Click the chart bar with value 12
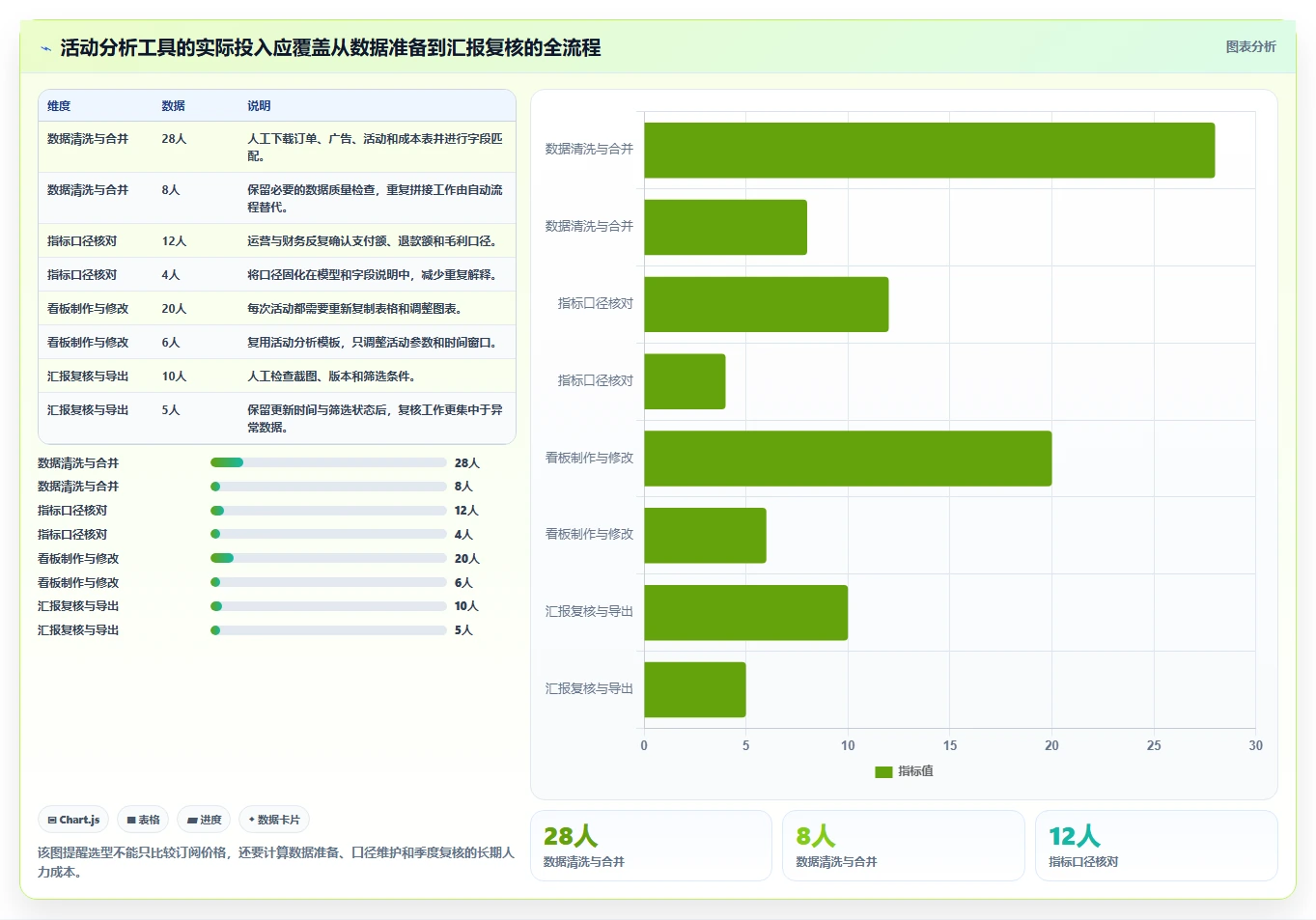Screen dimensions: 1316x920 coord(767,304)
